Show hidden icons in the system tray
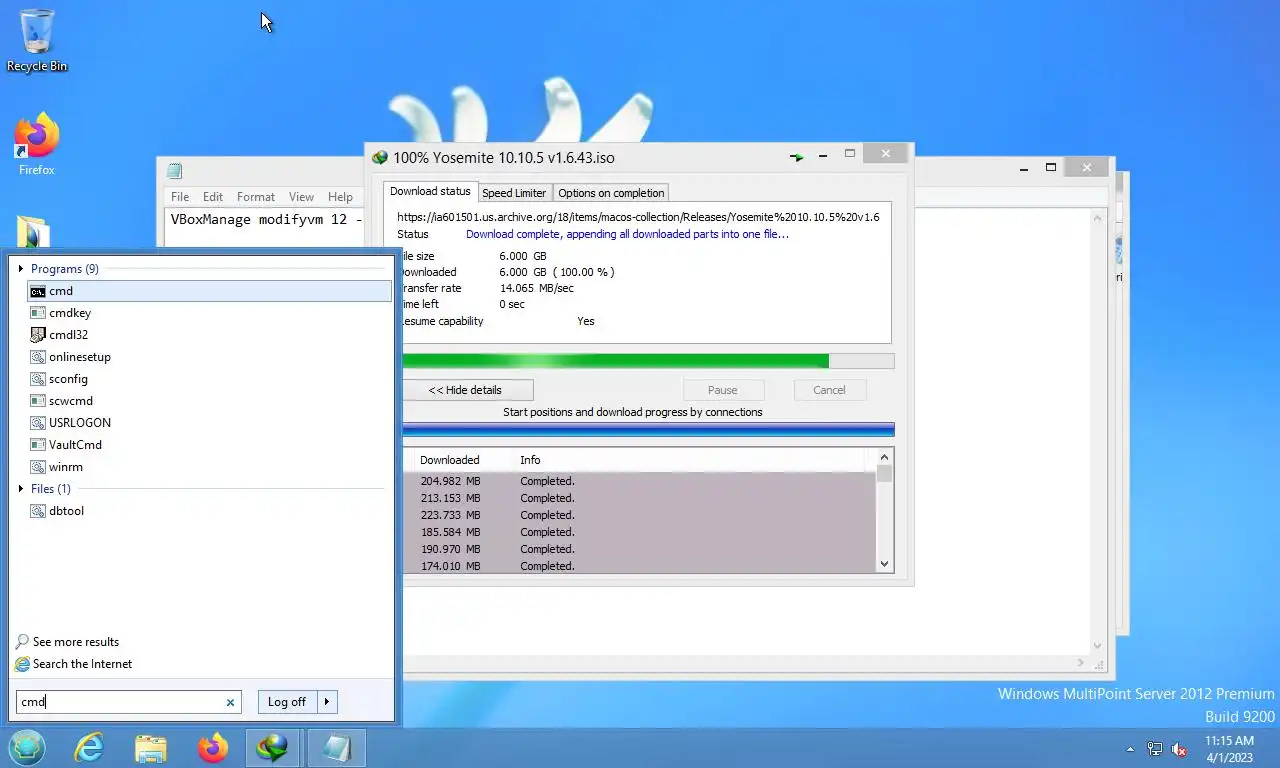The height and width of the screenshot is (768, 1280). coord(1130,749)
